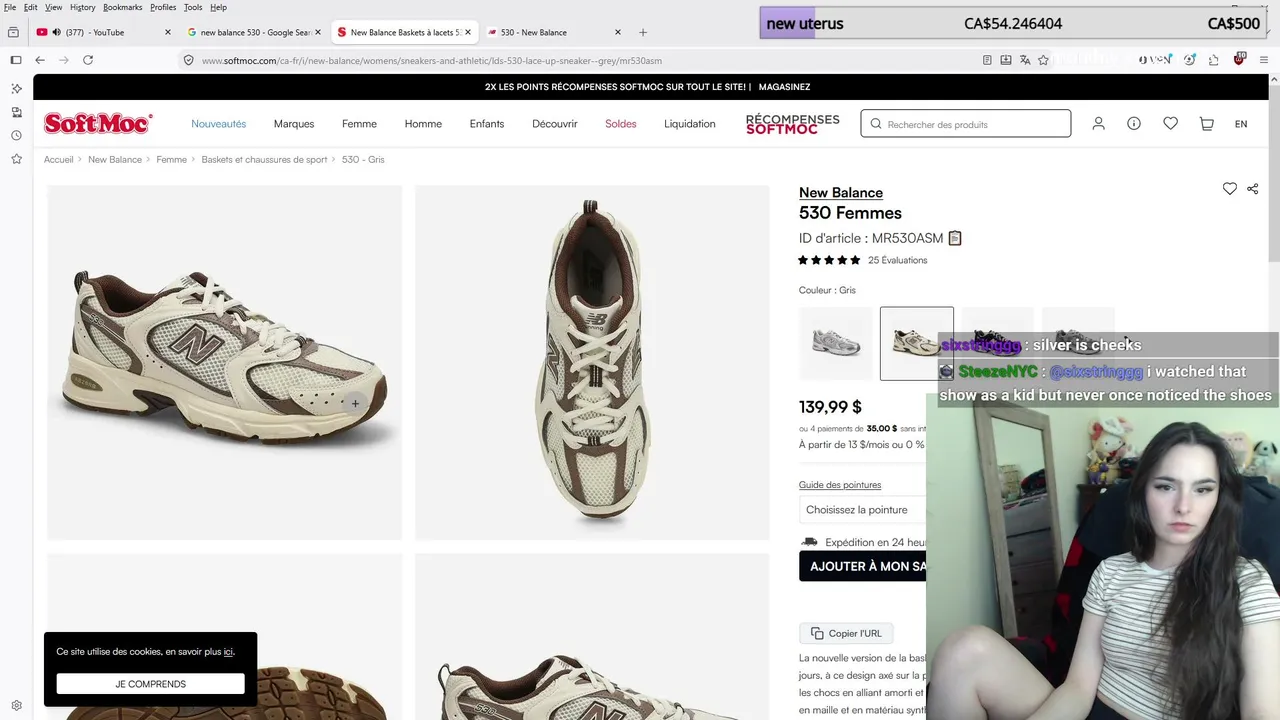The width and height of the screenshot is (1280, 720).
Task: Switch to 530 - New Balance tab
Action: tap(555, 32)
